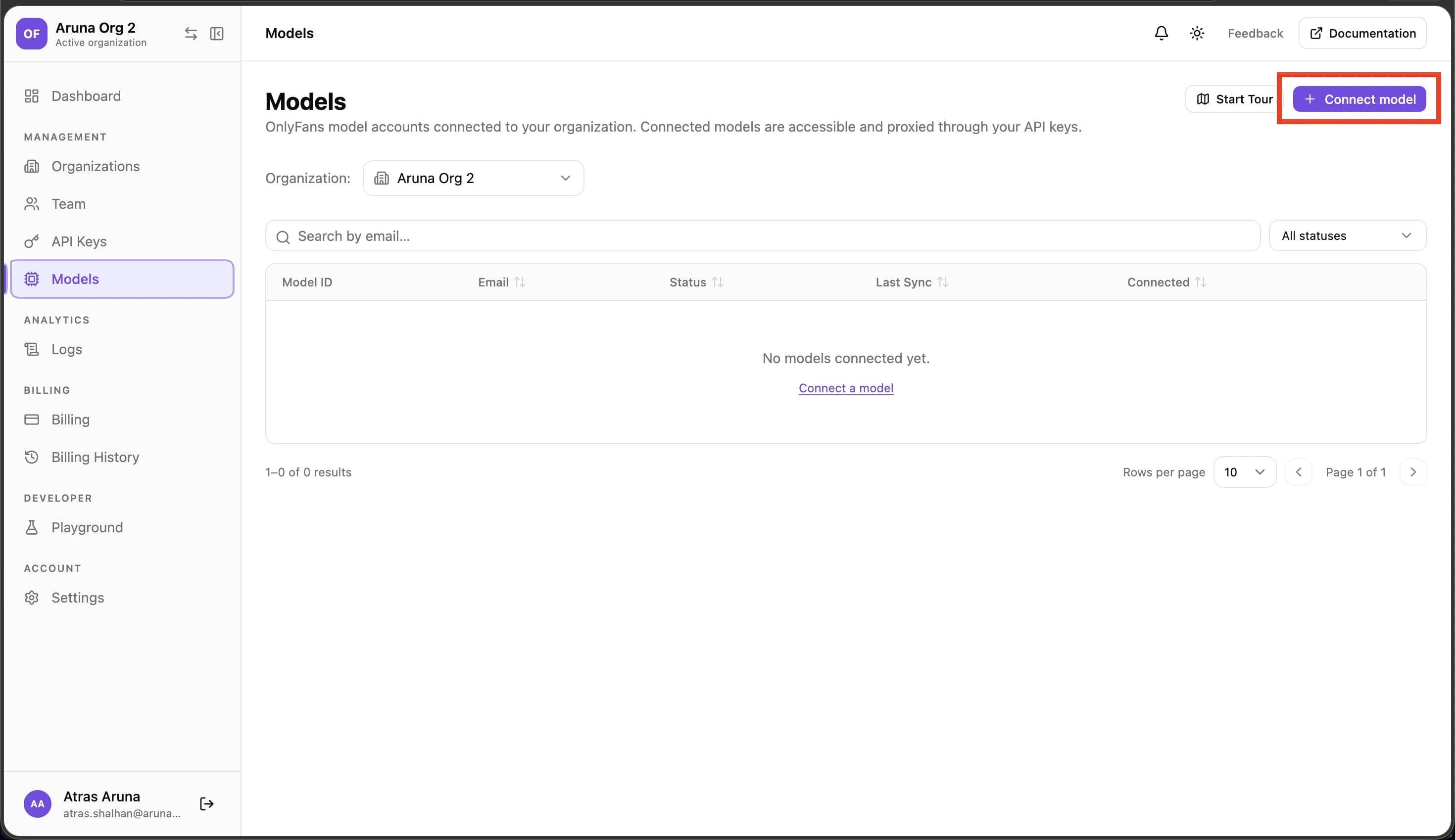Image resolution: width=1455 pixels, height=840 pixels.
Task: Click the Billing card icon
Action: [x=32, y=420]
